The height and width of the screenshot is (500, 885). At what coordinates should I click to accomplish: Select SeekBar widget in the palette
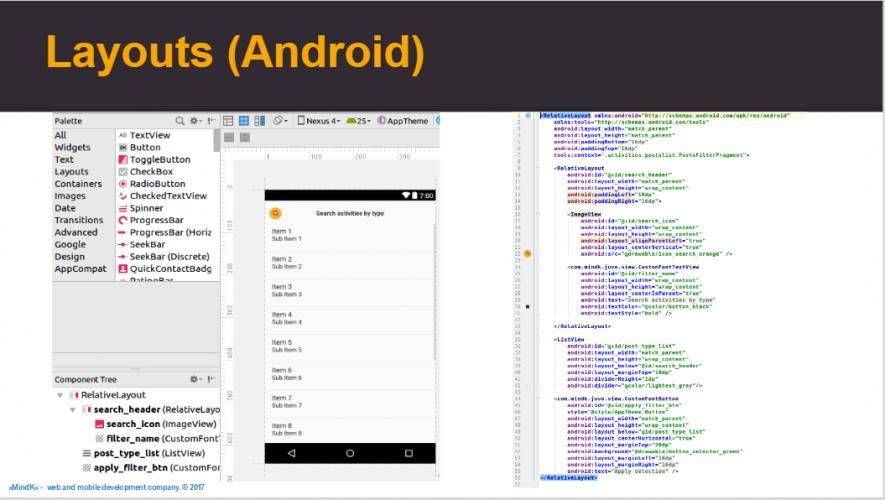pyautogui.click(x=147, y=245)
